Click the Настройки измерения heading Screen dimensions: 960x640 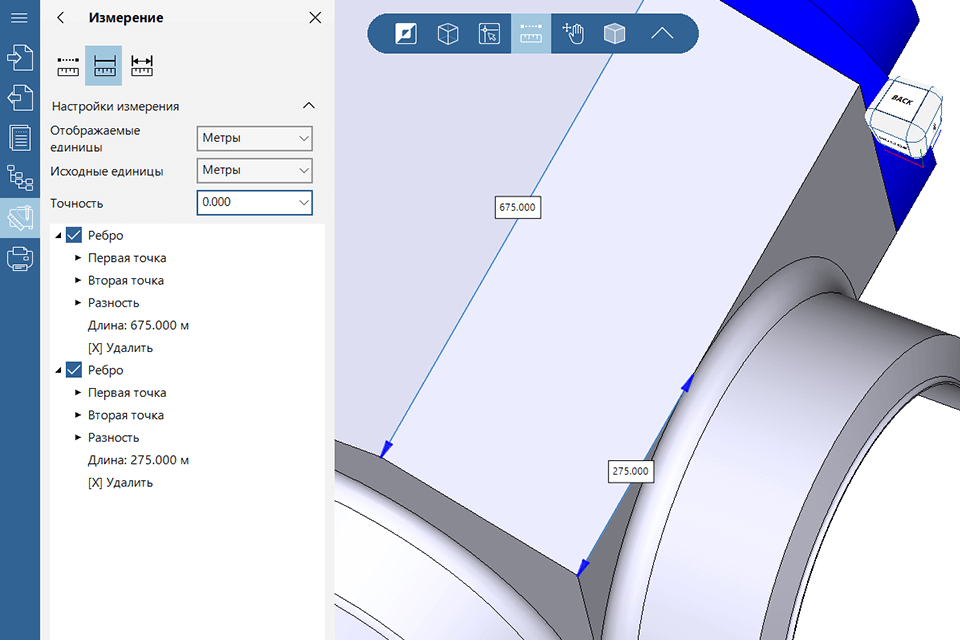pos(115,107)
